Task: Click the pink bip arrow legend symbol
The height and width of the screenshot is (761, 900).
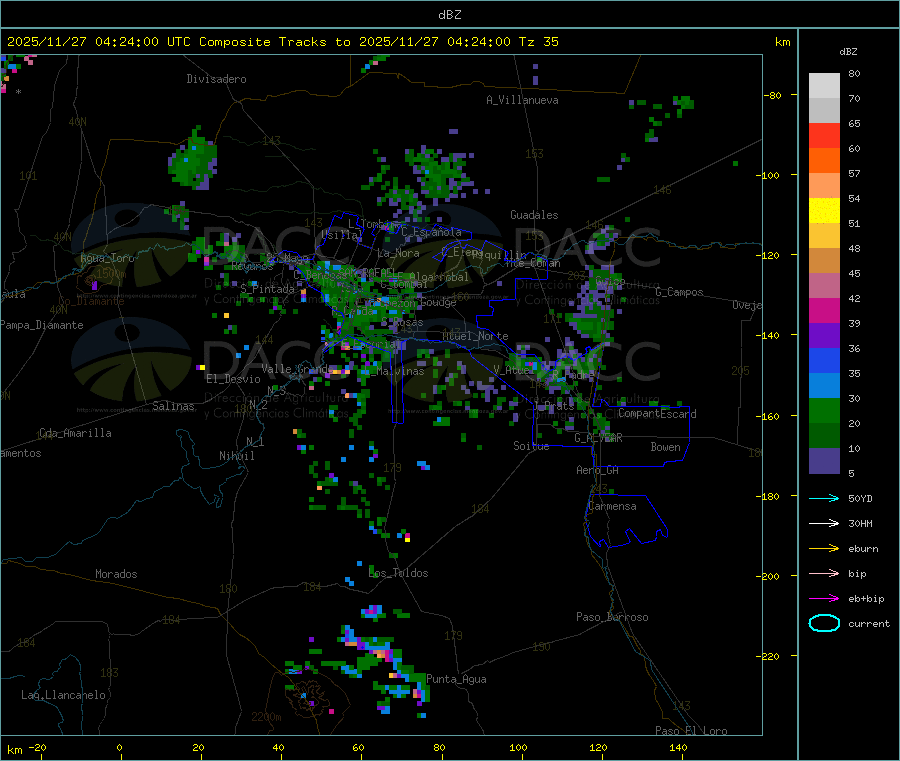Action: pyautogui.click(x=824, y=573)
